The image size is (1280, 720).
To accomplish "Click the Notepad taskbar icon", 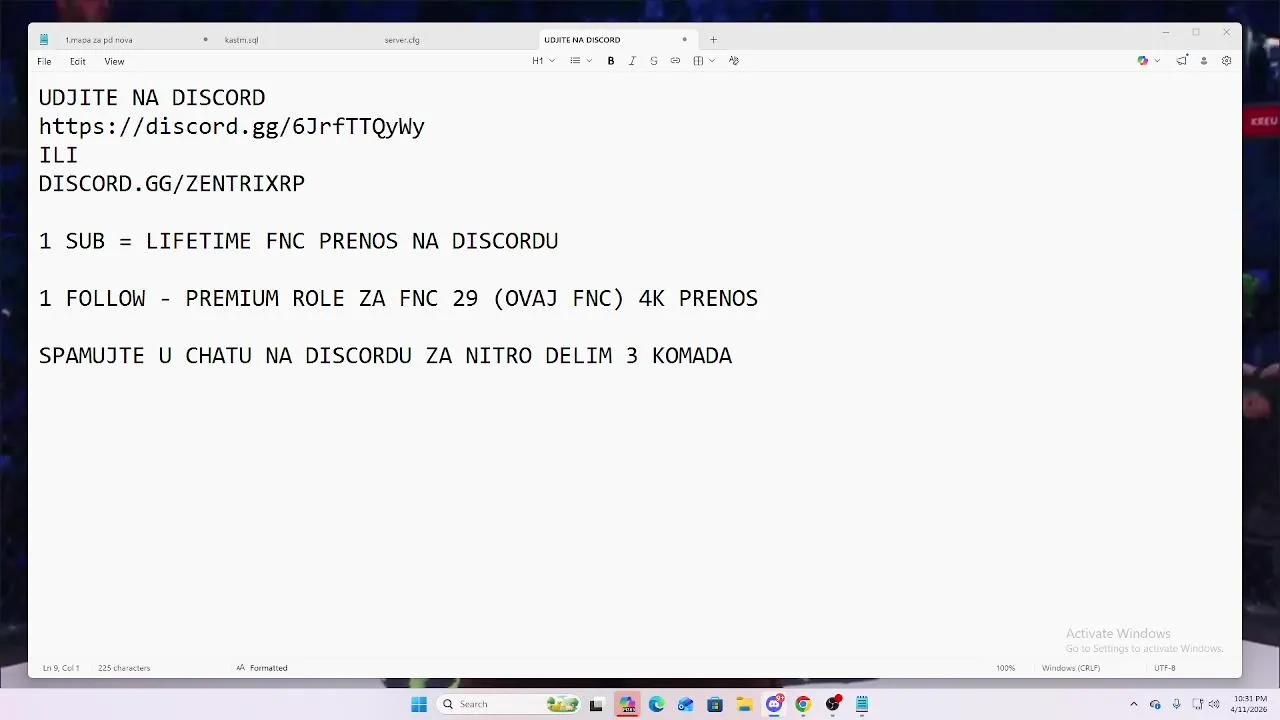I will click(862, 704).
